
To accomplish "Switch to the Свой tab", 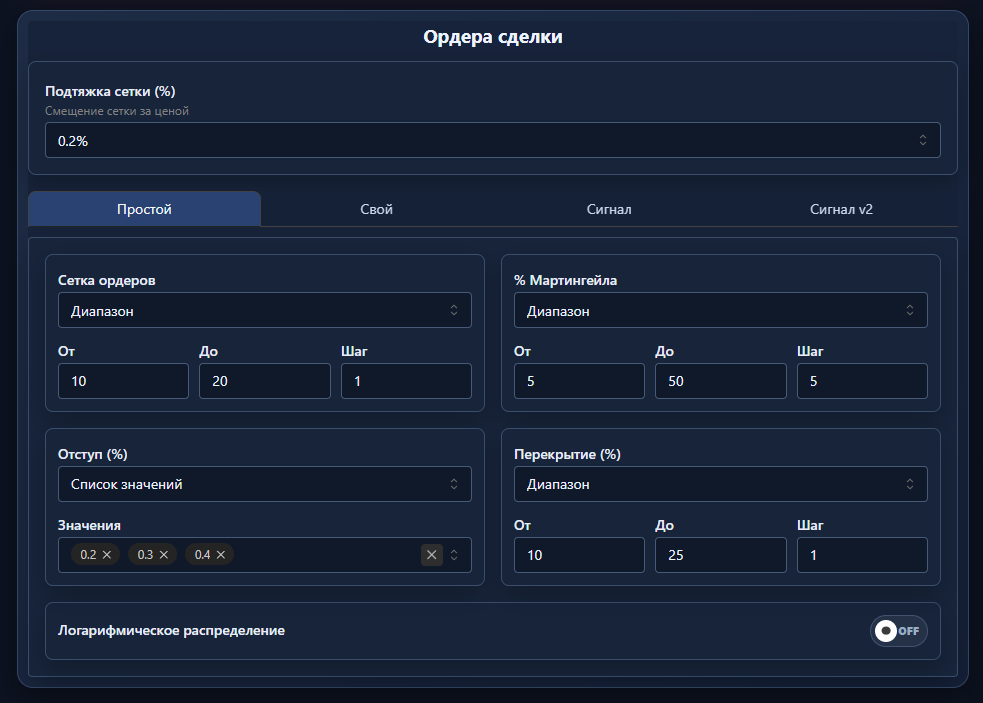I will [x=376, y=209].
